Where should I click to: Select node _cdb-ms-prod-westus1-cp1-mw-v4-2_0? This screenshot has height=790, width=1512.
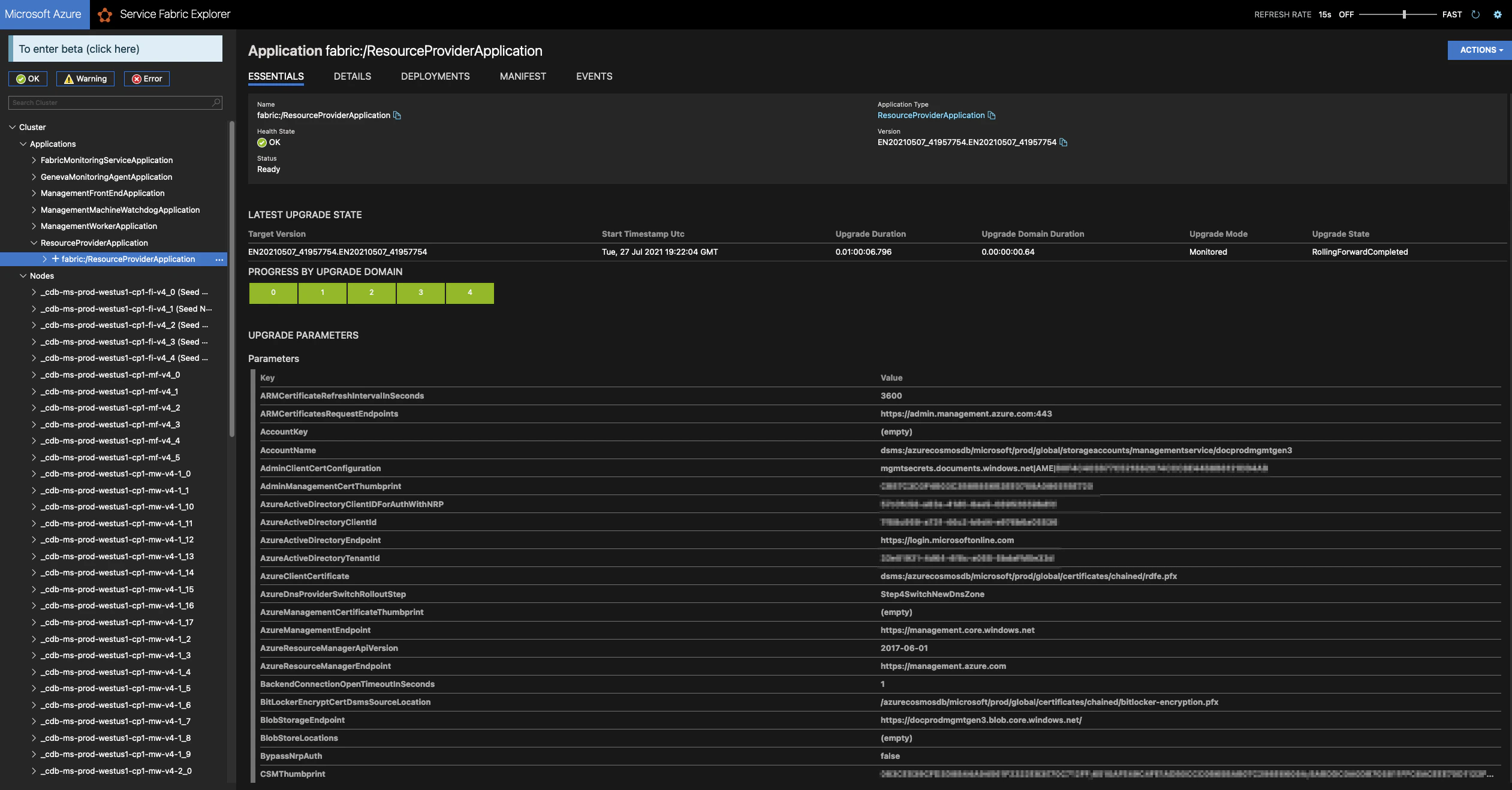(x=116, y=771)
